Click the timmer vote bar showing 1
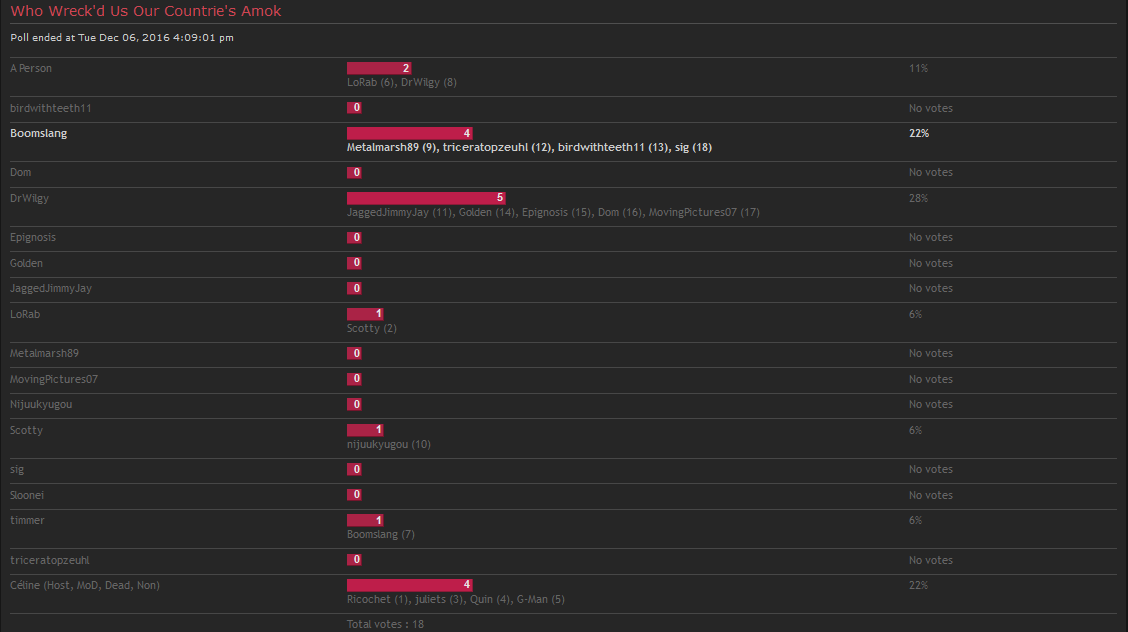The height and width of the screenshot is (632, 1128). point(365,520)
